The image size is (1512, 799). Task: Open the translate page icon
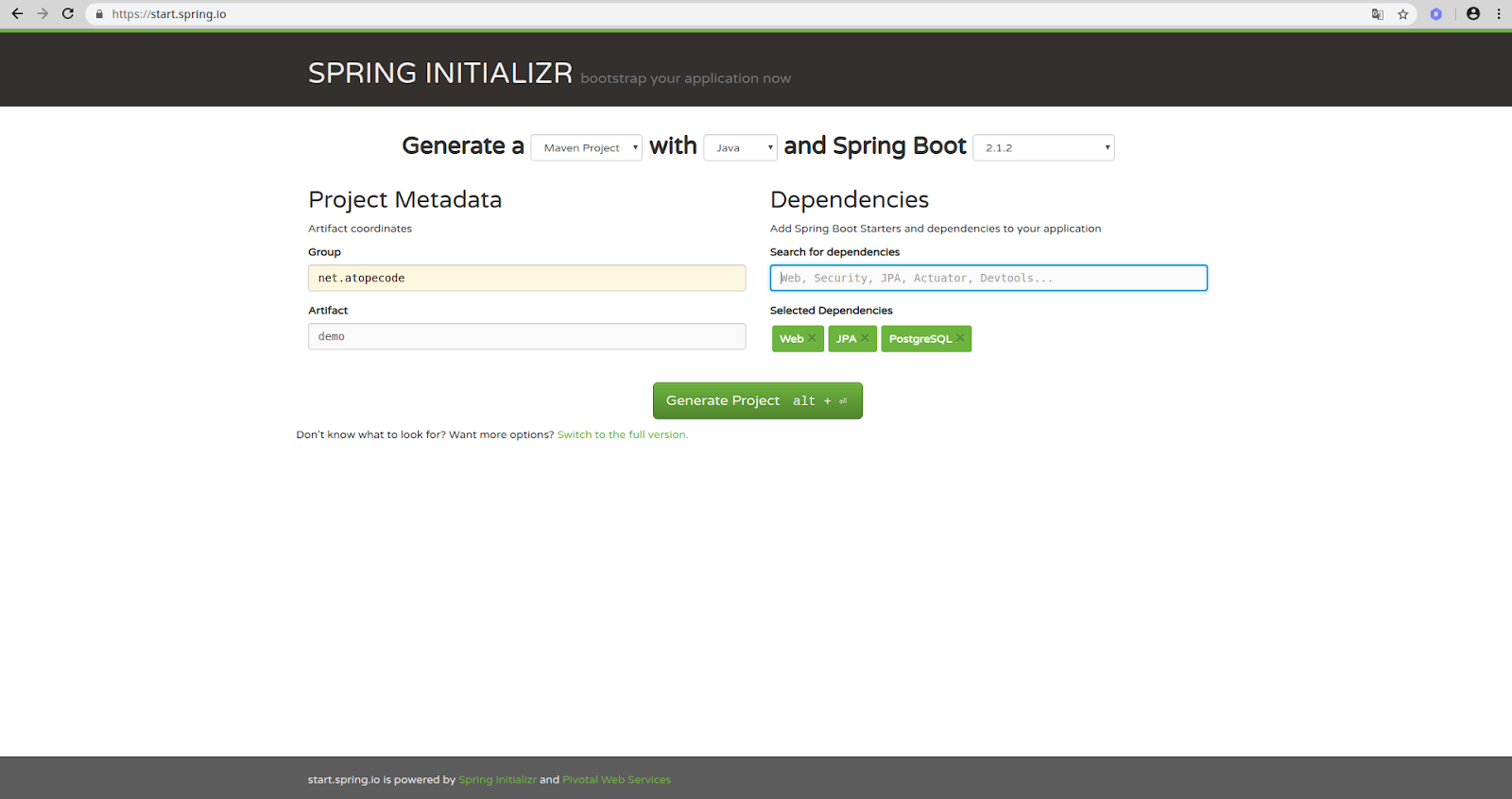(x=1378, y=14)
